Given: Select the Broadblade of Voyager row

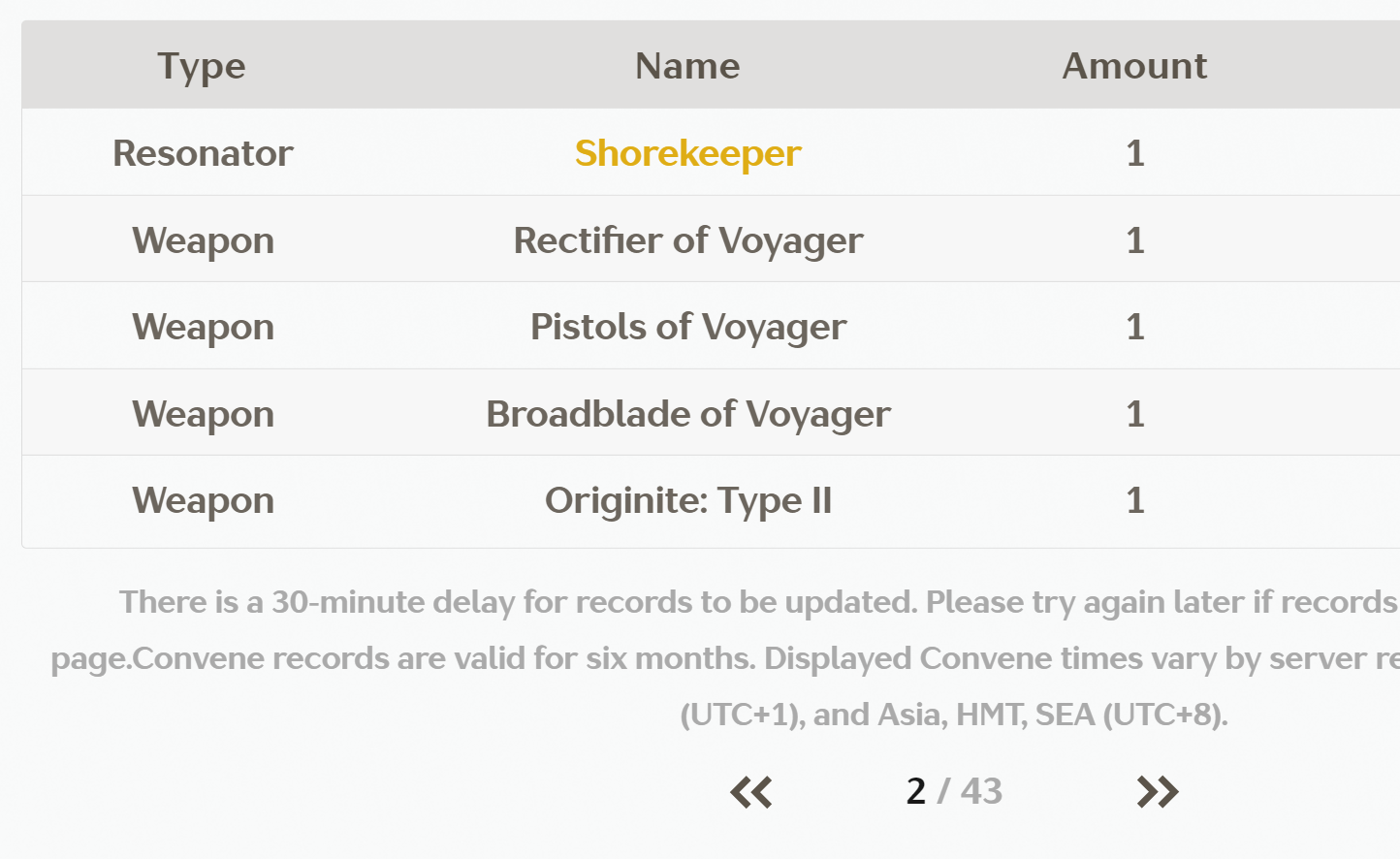Looking at the screenshot, I should pyautogui.click(x=711, y=413).
